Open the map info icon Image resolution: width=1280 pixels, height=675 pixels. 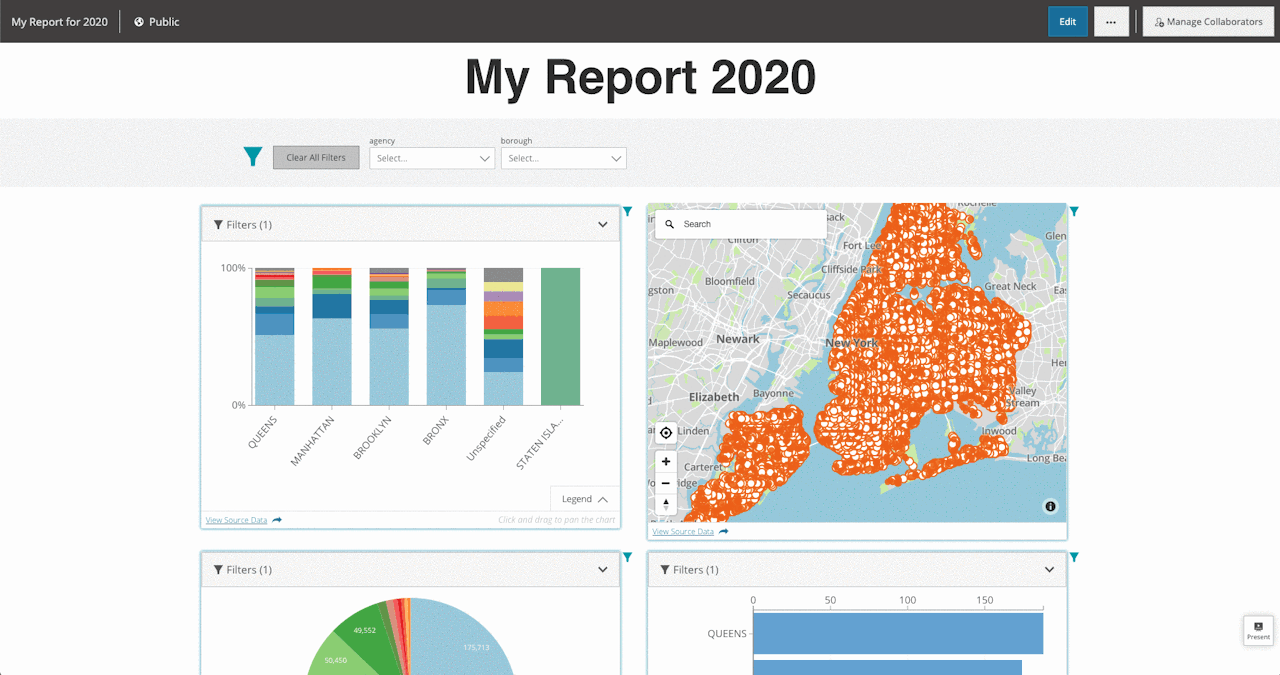coord(1050,506)
